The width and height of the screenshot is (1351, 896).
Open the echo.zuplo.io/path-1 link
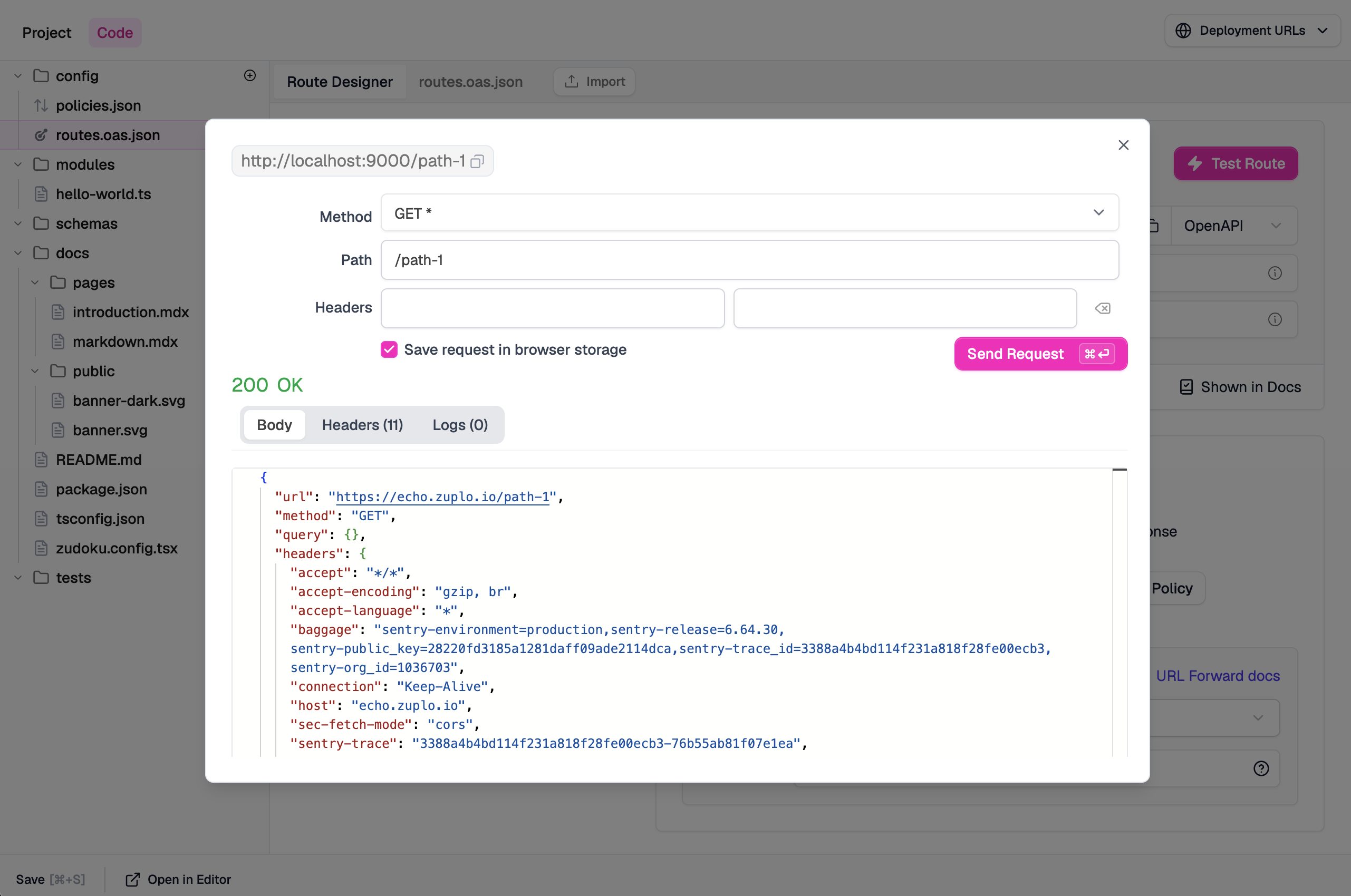click(441, 496)
